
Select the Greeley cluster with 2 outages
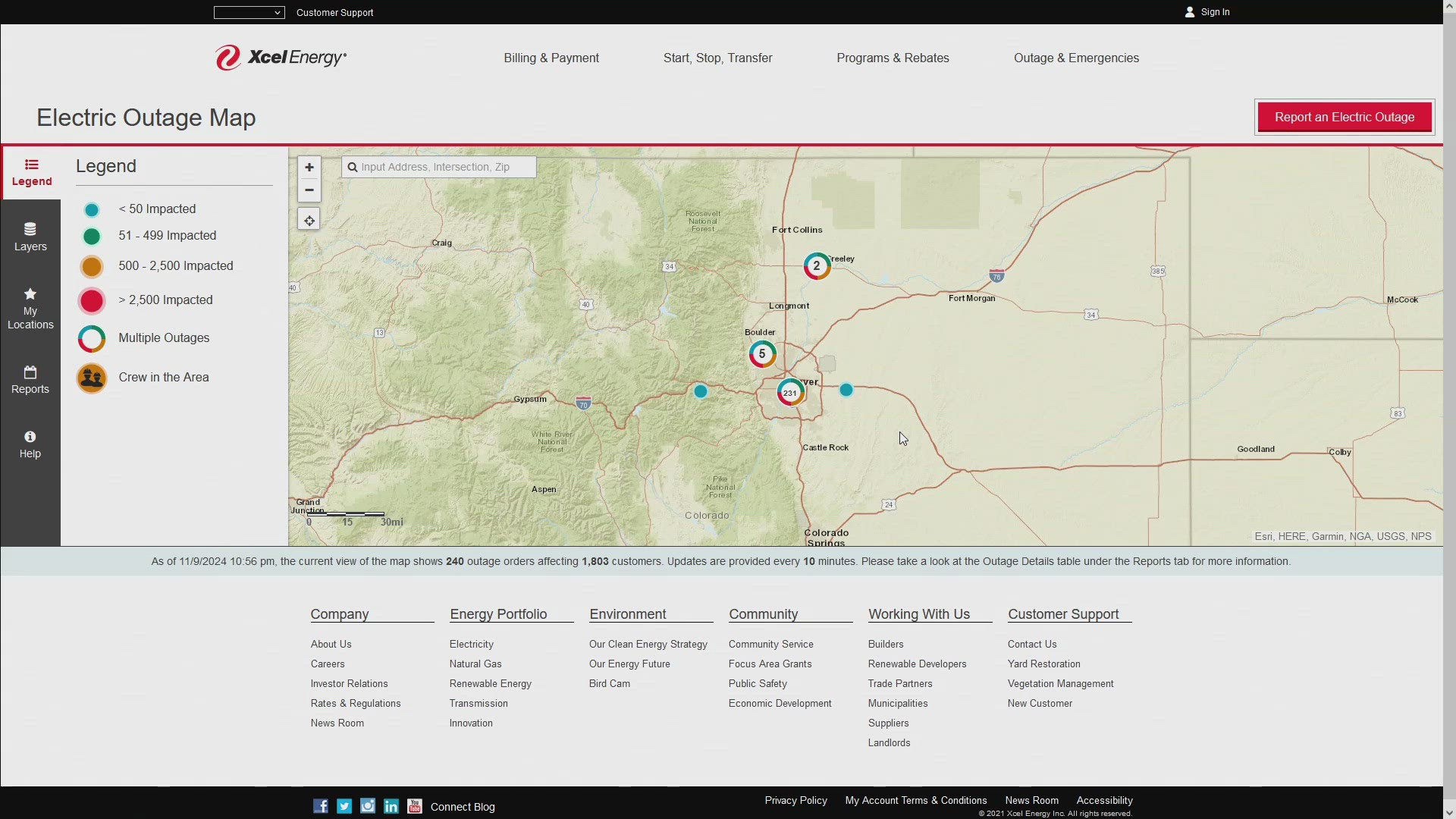click(x=817, y=266)
